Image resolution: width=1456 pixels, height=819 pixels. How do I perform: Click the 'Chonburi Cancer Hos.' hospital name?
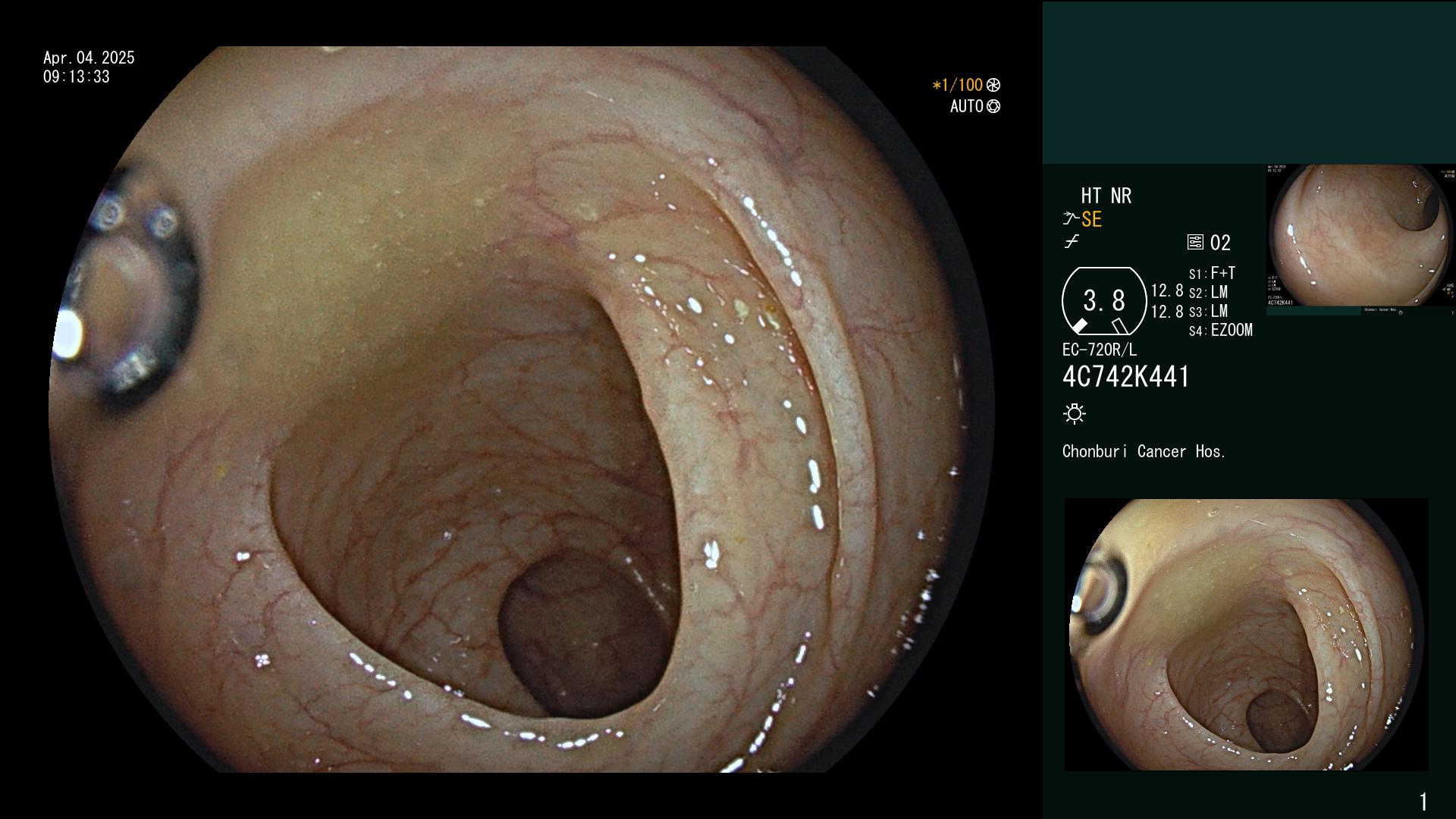point(1144,451)
